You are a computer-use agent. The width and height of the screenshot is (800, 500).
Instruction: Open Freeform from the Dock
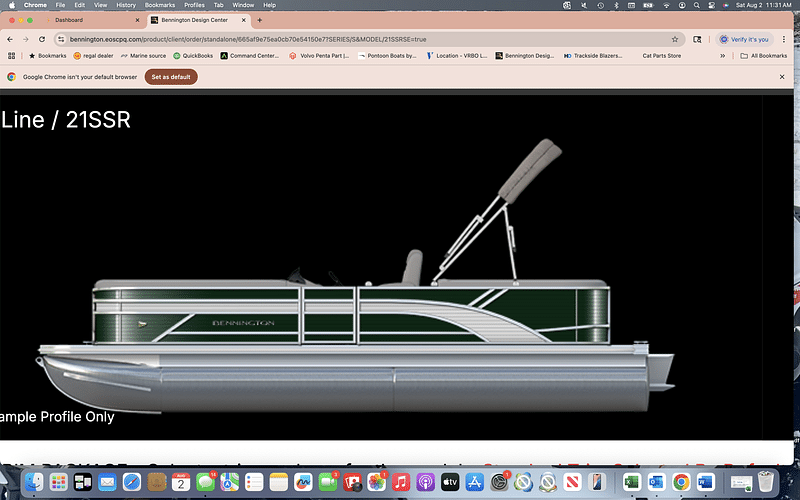(303, 482)
